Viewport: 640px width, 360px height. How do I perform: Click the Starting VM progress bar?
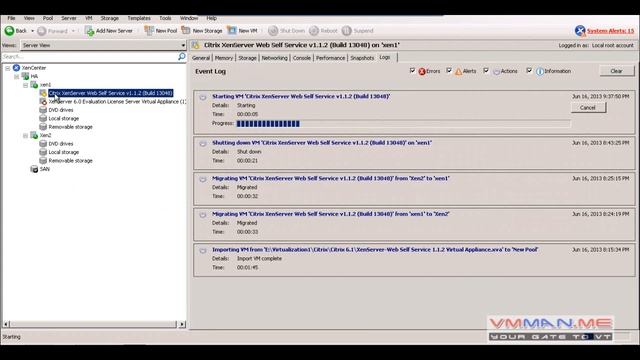pos(403,124)
